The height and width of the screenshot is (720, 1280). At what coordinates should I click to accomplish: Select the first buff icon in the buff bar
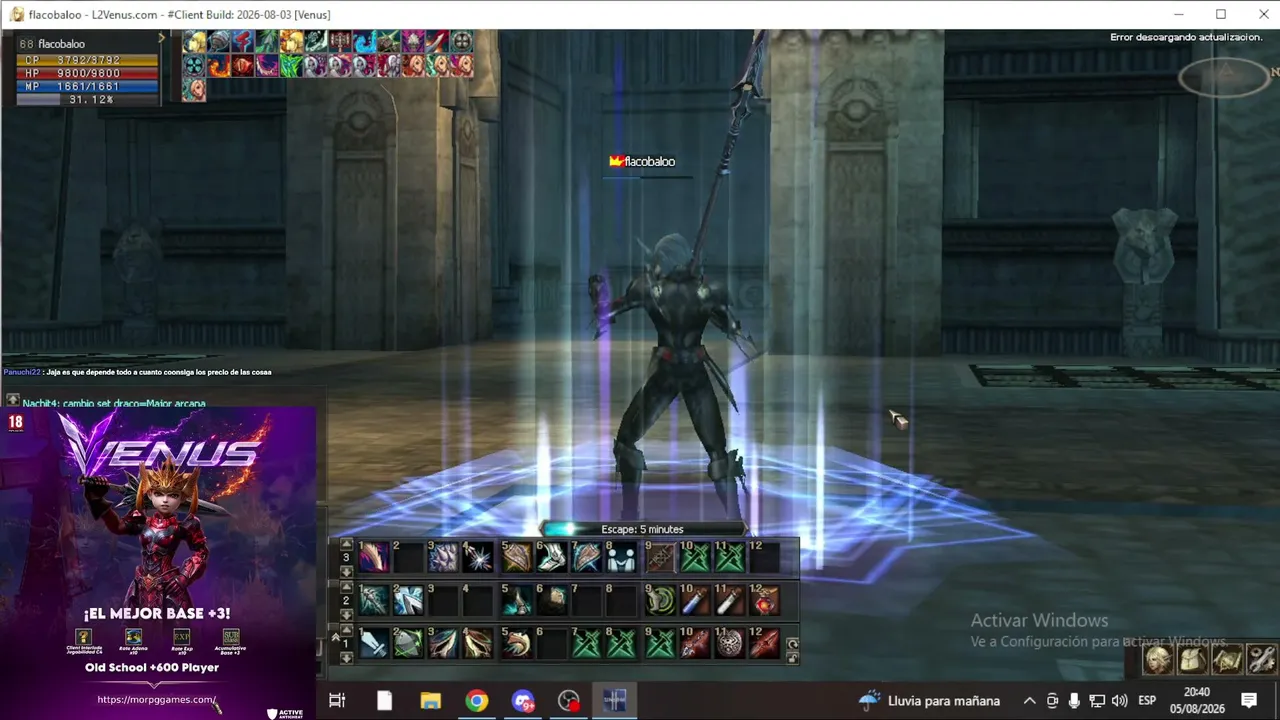click(194, 41)
